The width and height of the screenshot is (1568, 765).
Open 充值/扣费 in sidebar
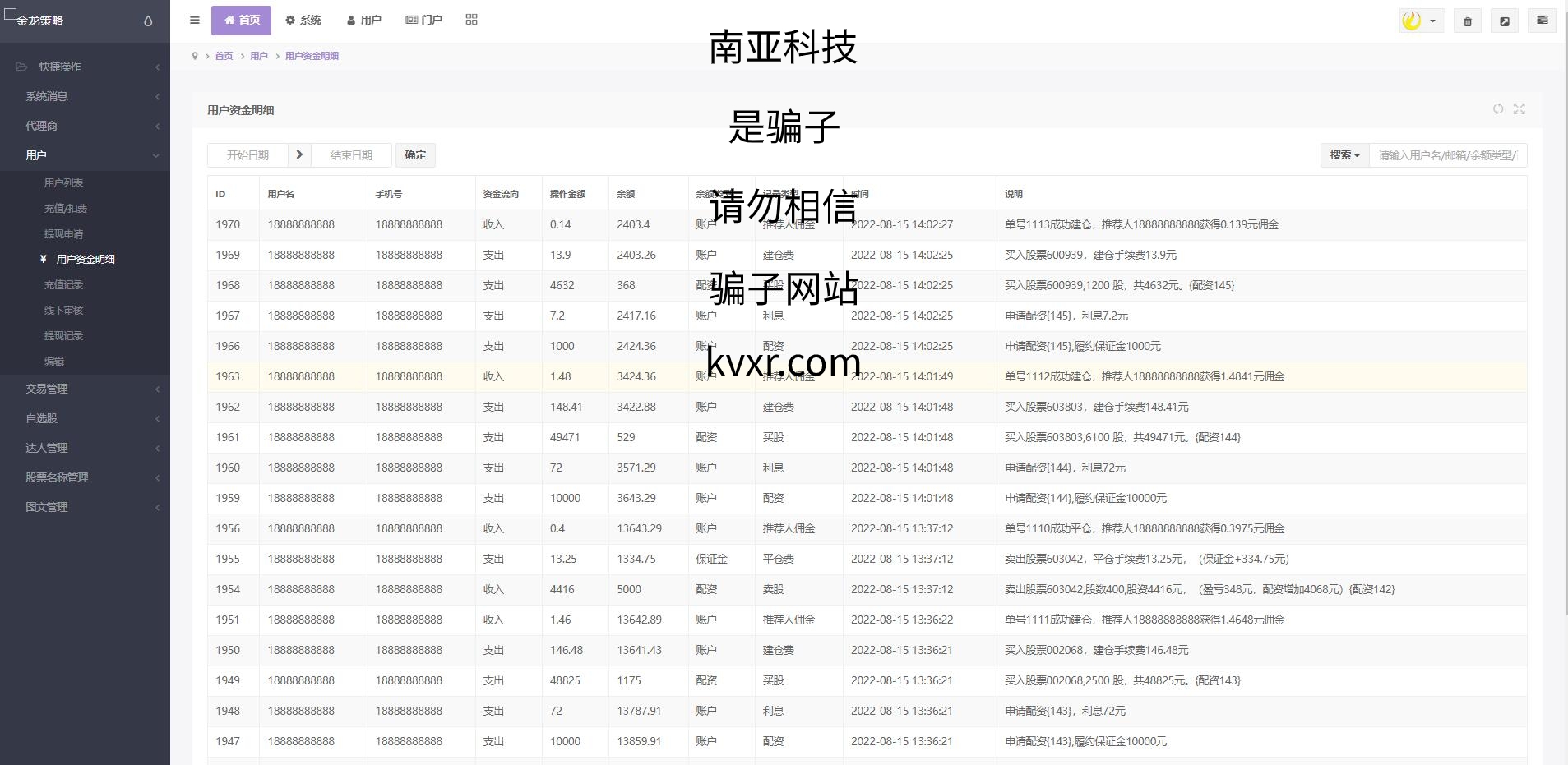65,209
